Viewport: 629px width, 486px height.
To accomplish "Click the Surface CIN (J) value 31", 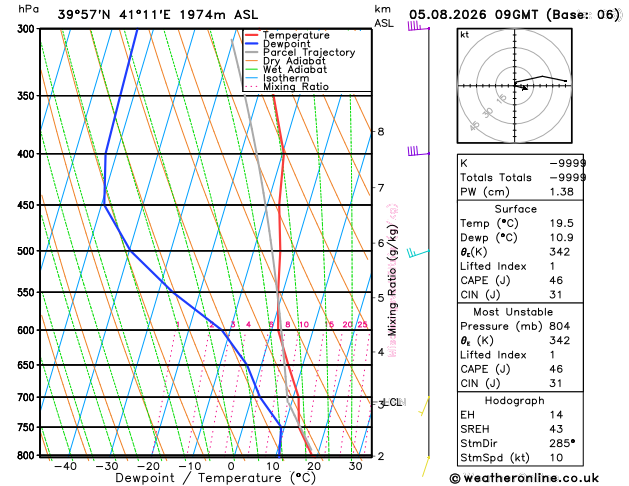I will click(556, 295).
